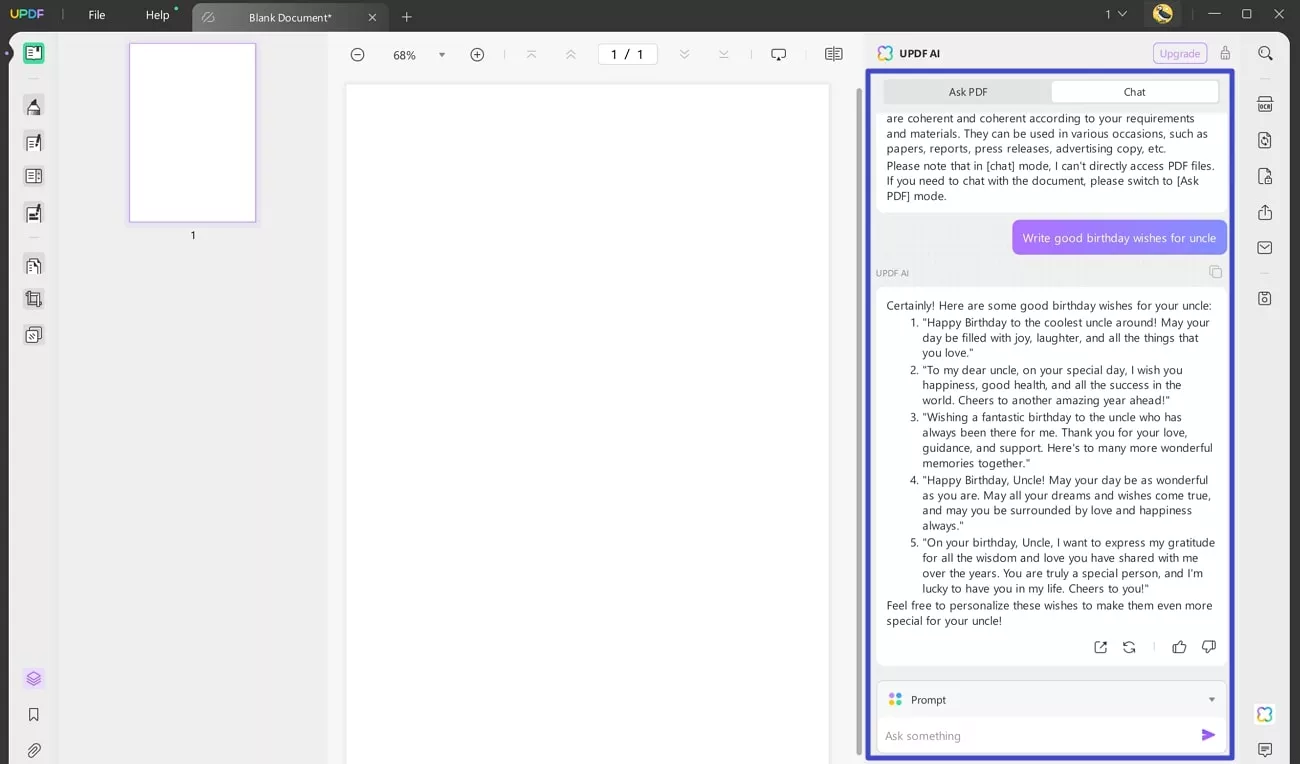Toggle the layers panel icon
1300x764 pixels.
tap(34, 679)
